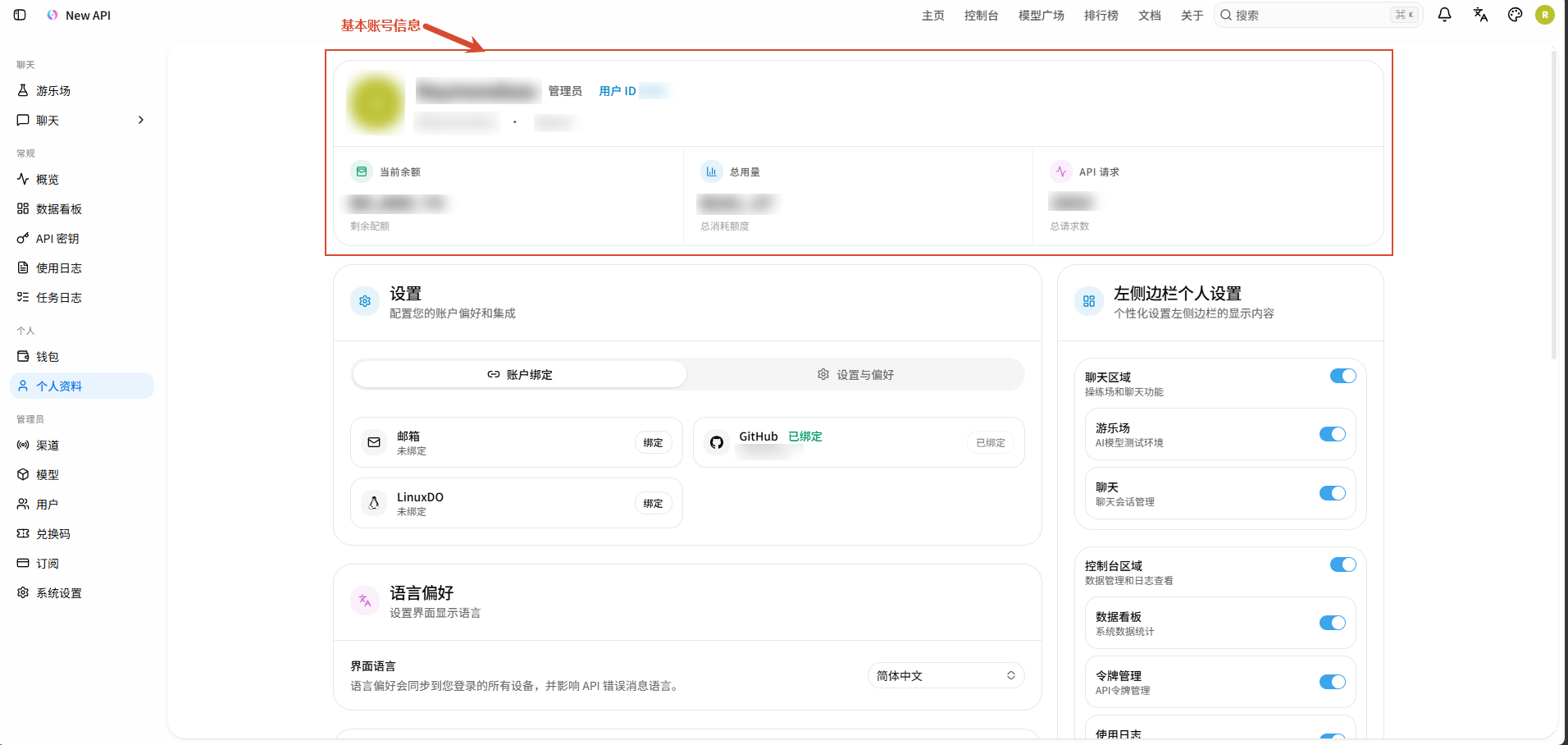Screen dimensions: 1568x745
Task: Open 钱包 sidebar item
Action: point(82,357)
